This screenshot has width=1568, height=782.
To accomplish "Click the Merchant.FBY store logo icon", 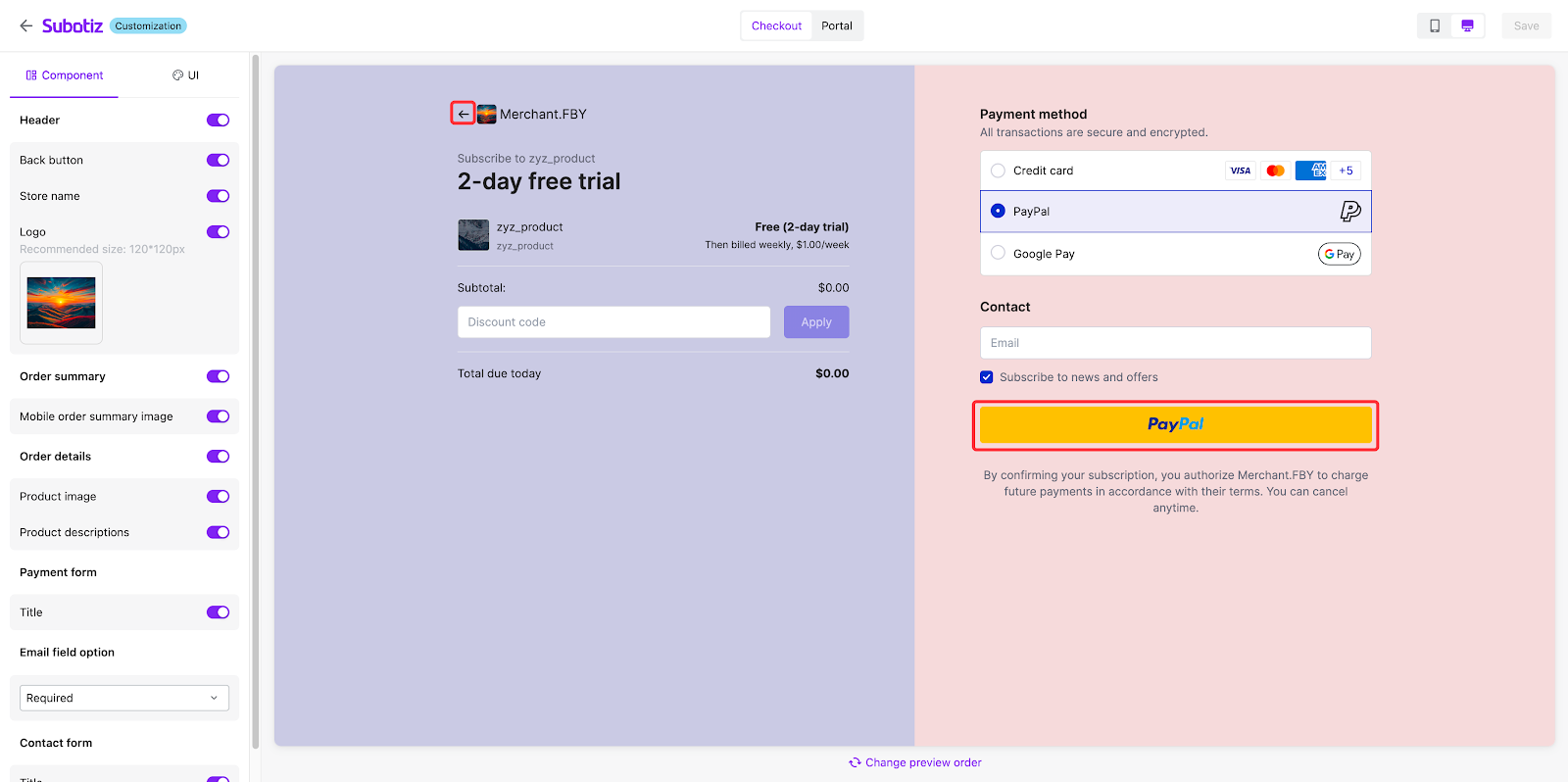I will (x=487, y=114).
